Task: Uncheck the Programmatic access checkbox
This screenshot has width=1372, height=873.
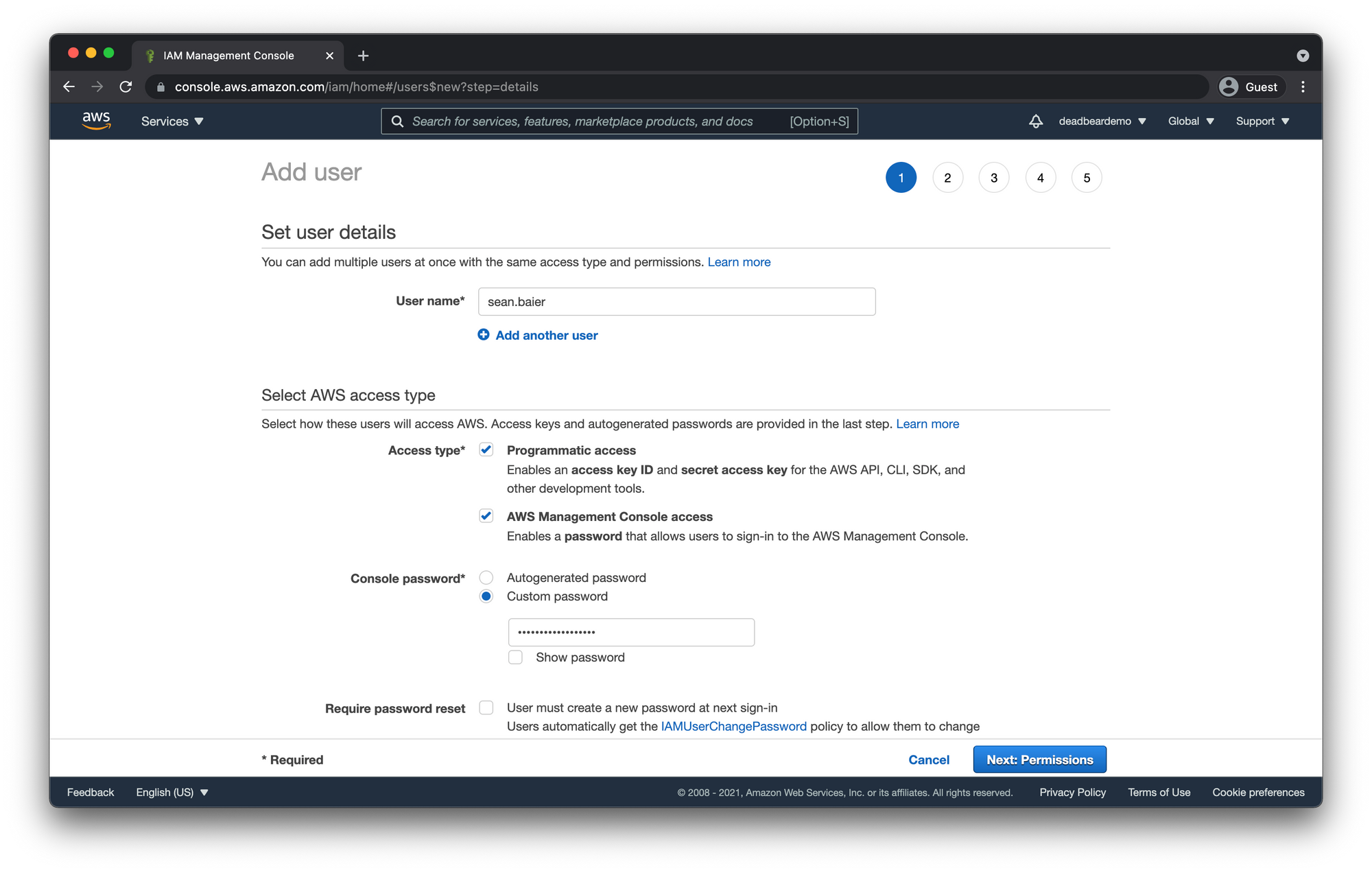Action: 486,450
